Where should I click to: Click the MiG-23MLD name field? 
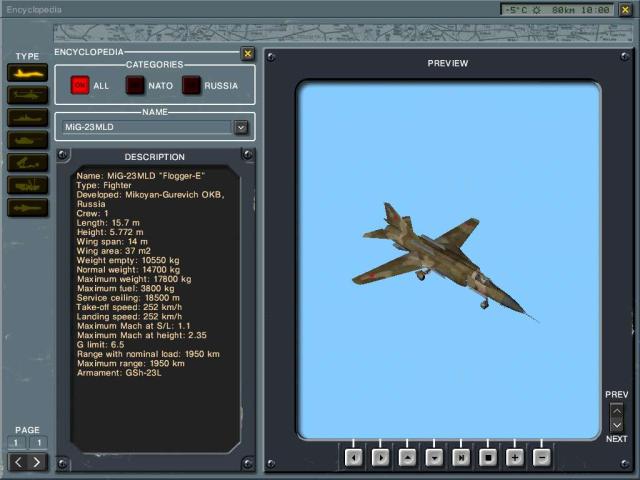pyautogui.click(x=147, y=127)
